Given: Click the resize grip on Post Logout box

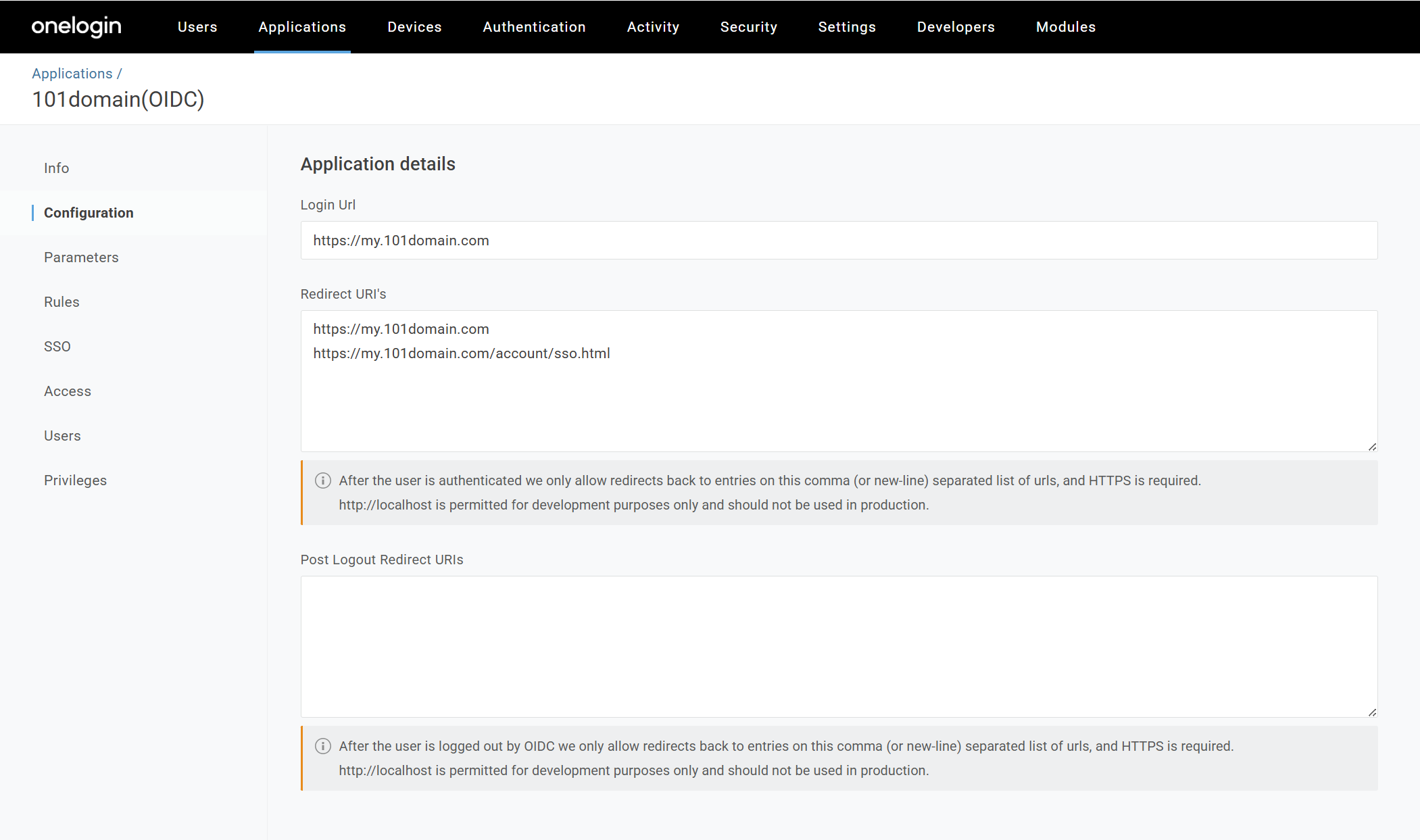Looking at the screenshot, I should tap(1372, 711).
